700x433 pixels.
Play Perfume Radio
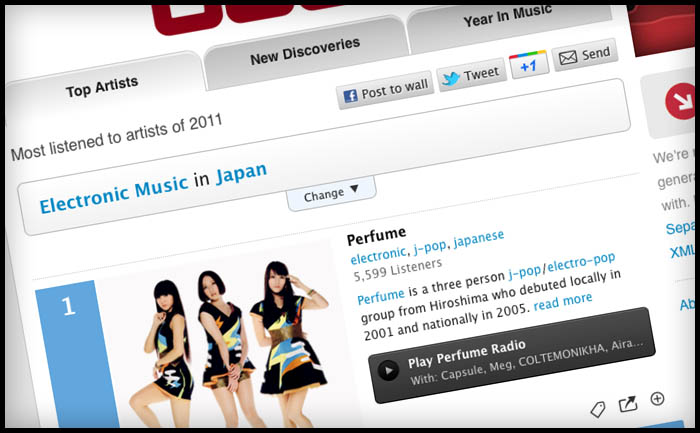click(x=512, y=355)
